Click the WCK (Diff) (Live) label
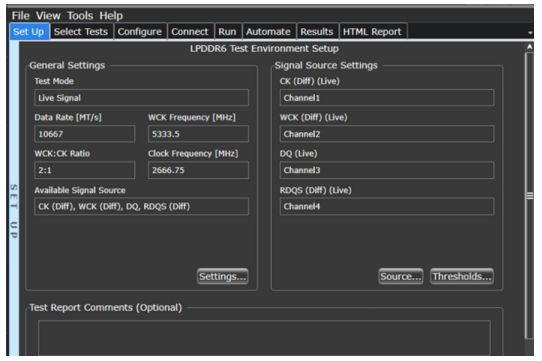Image resolution: width=542 pixels, height=361 pixels. [314, 117]
